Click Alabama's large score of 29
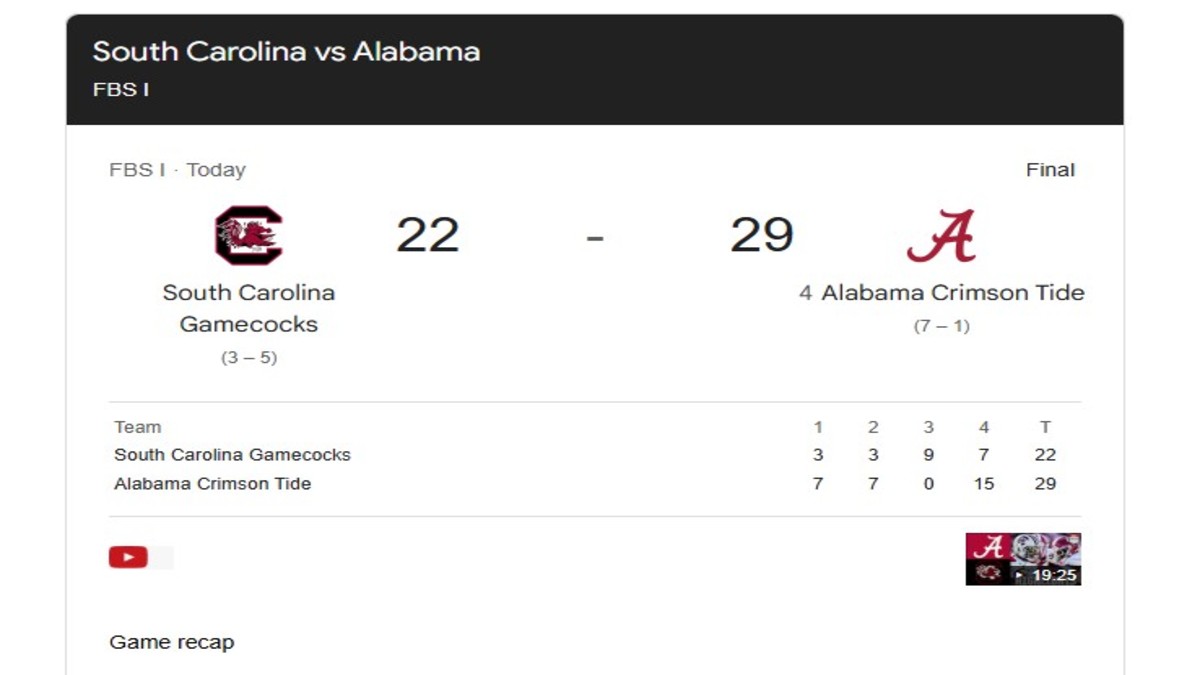 (x=761, y=235)
